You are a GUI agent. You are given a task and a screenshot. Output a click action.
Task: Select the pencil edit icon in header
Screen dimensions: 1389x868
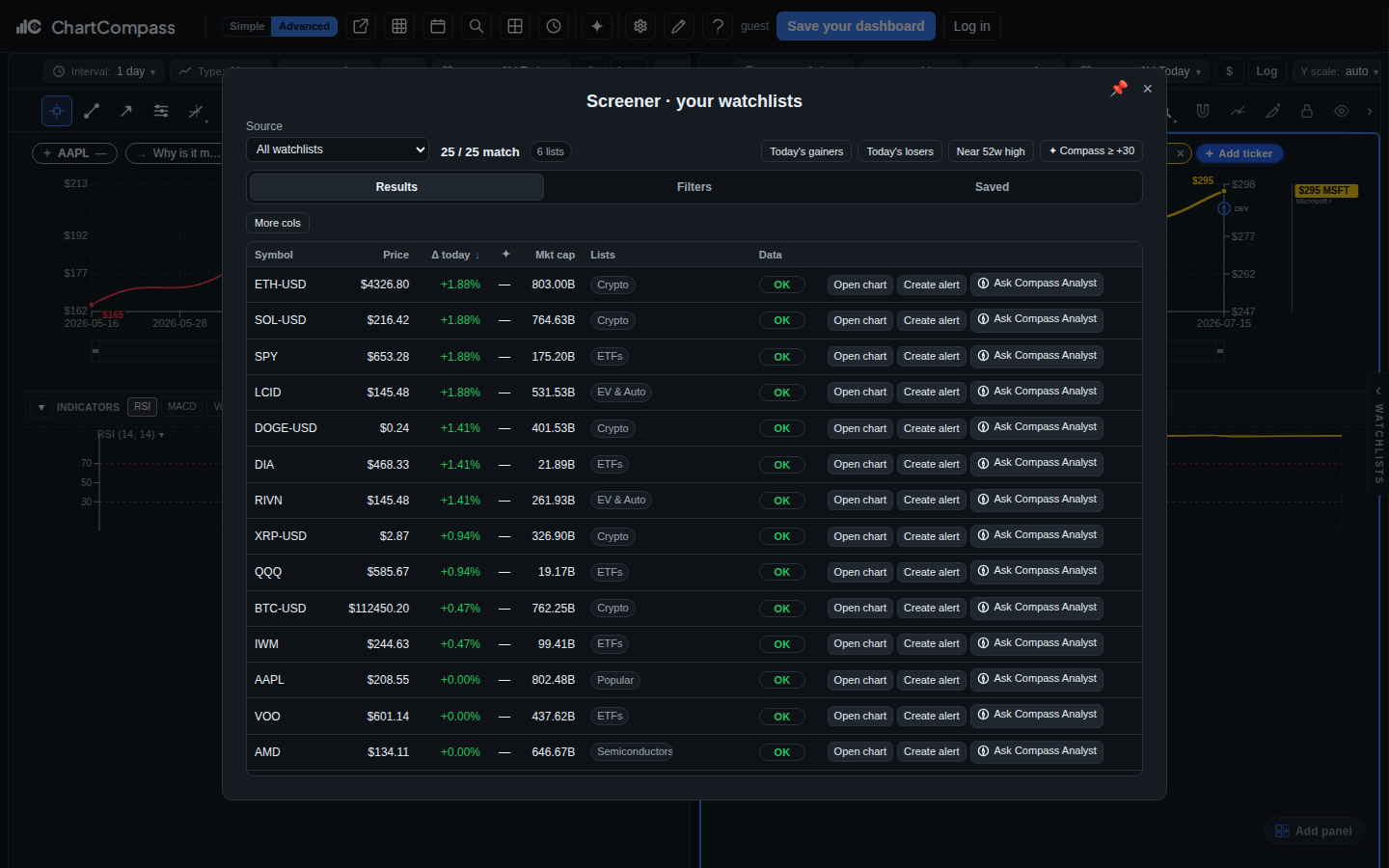tap(679, 26)
